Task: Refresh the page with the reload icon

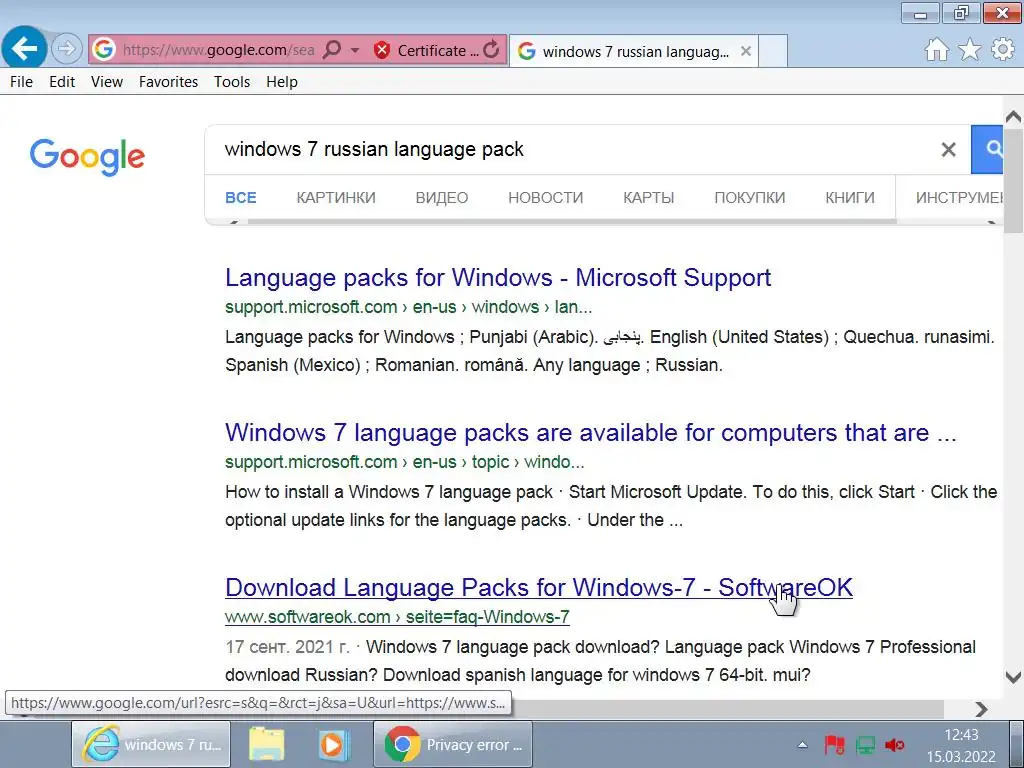Action: tap(492, 50)
